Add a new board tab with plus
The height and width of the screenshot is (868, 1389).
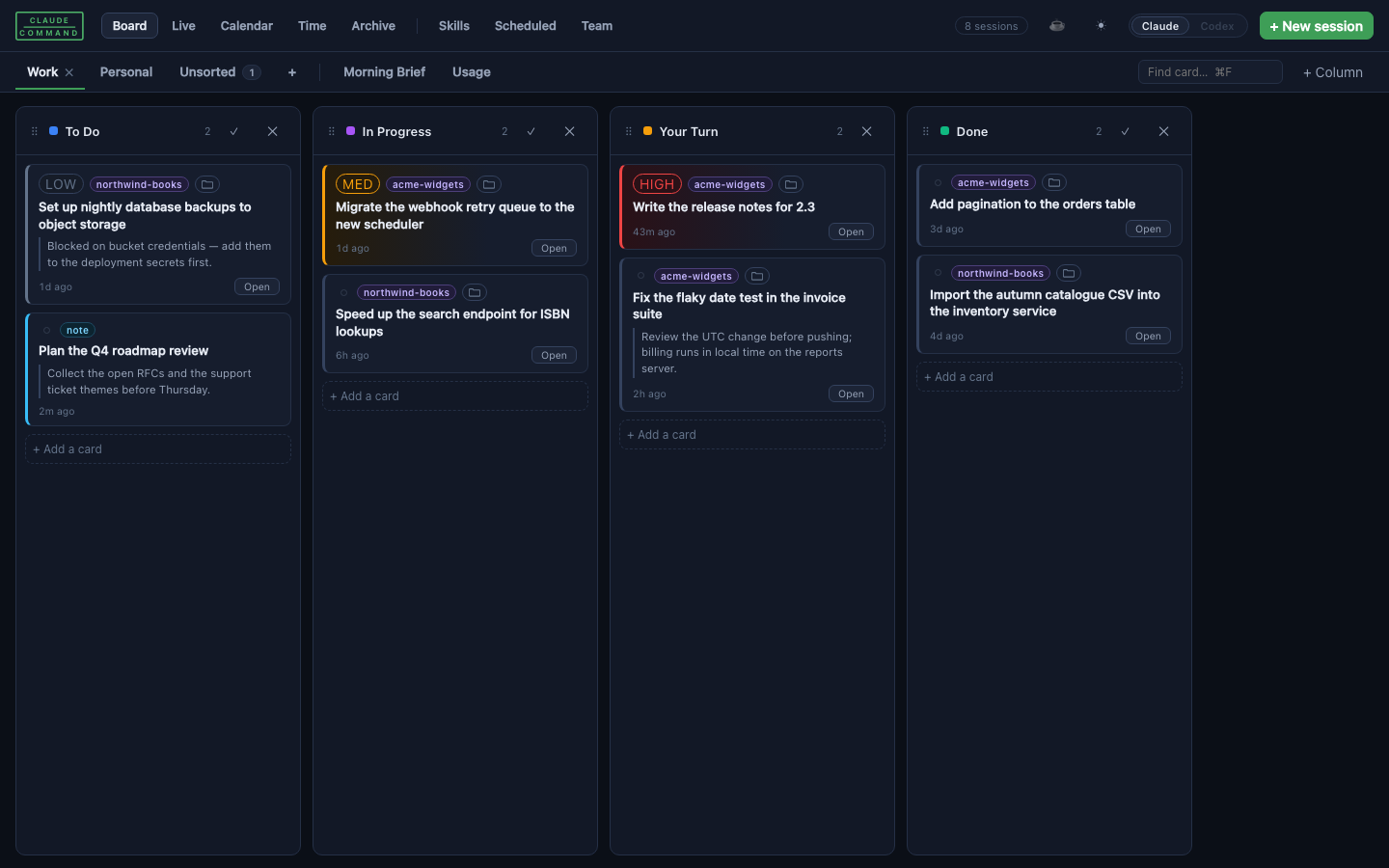click(x=292, y=72)
